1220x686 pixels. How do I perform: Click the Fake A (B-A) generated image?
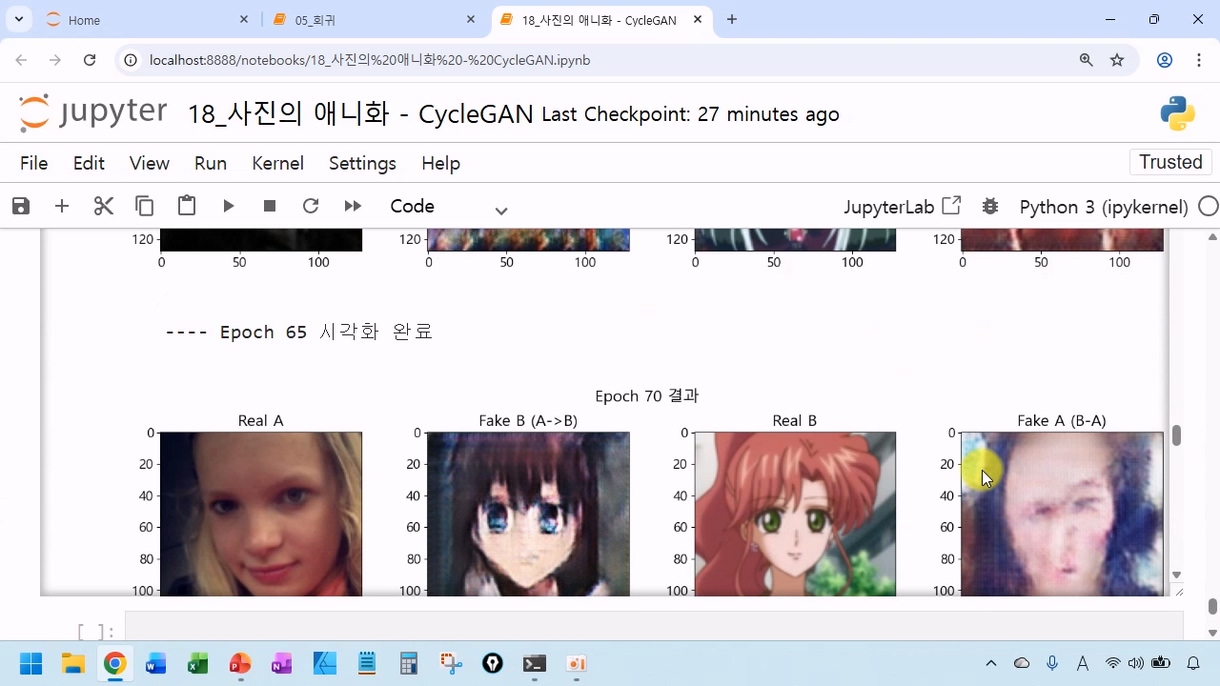point(1062,514)
